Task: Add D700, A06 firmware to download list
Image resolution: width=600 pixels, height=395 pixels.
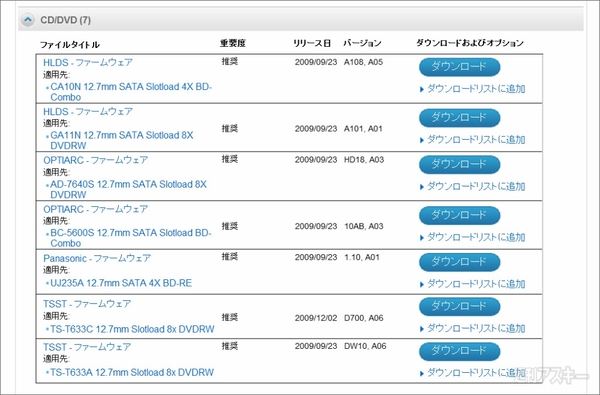Action: pyautogui.click(x=473, y=329)
